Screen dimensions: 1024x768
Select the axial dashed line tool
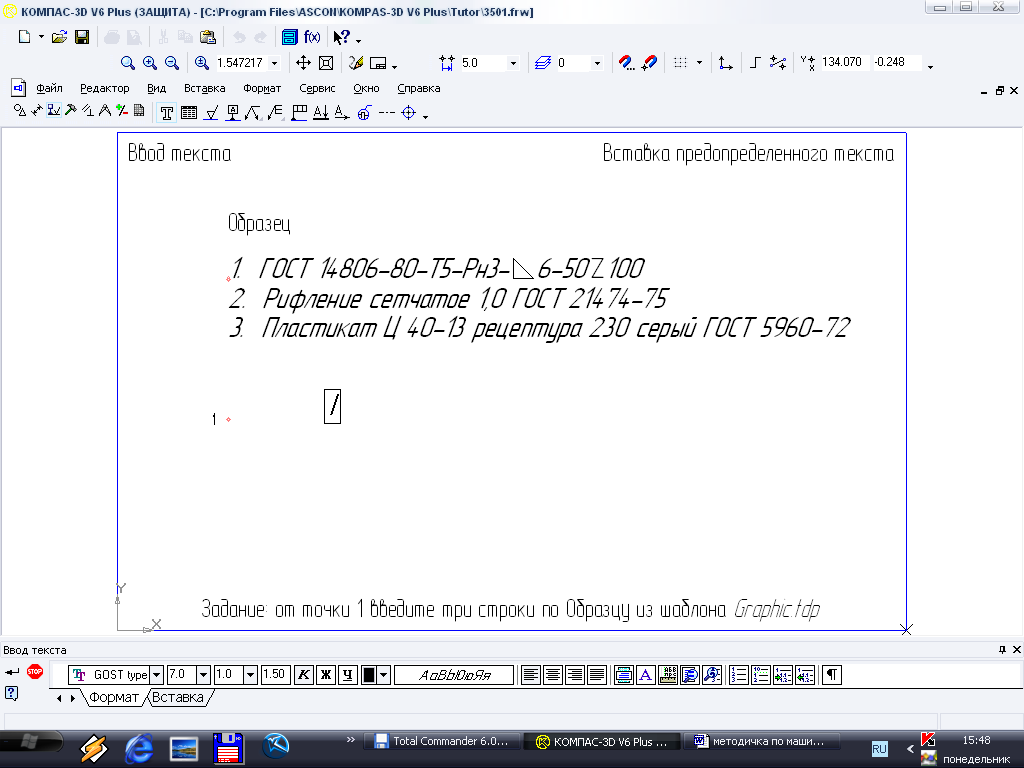pos(387,113)
